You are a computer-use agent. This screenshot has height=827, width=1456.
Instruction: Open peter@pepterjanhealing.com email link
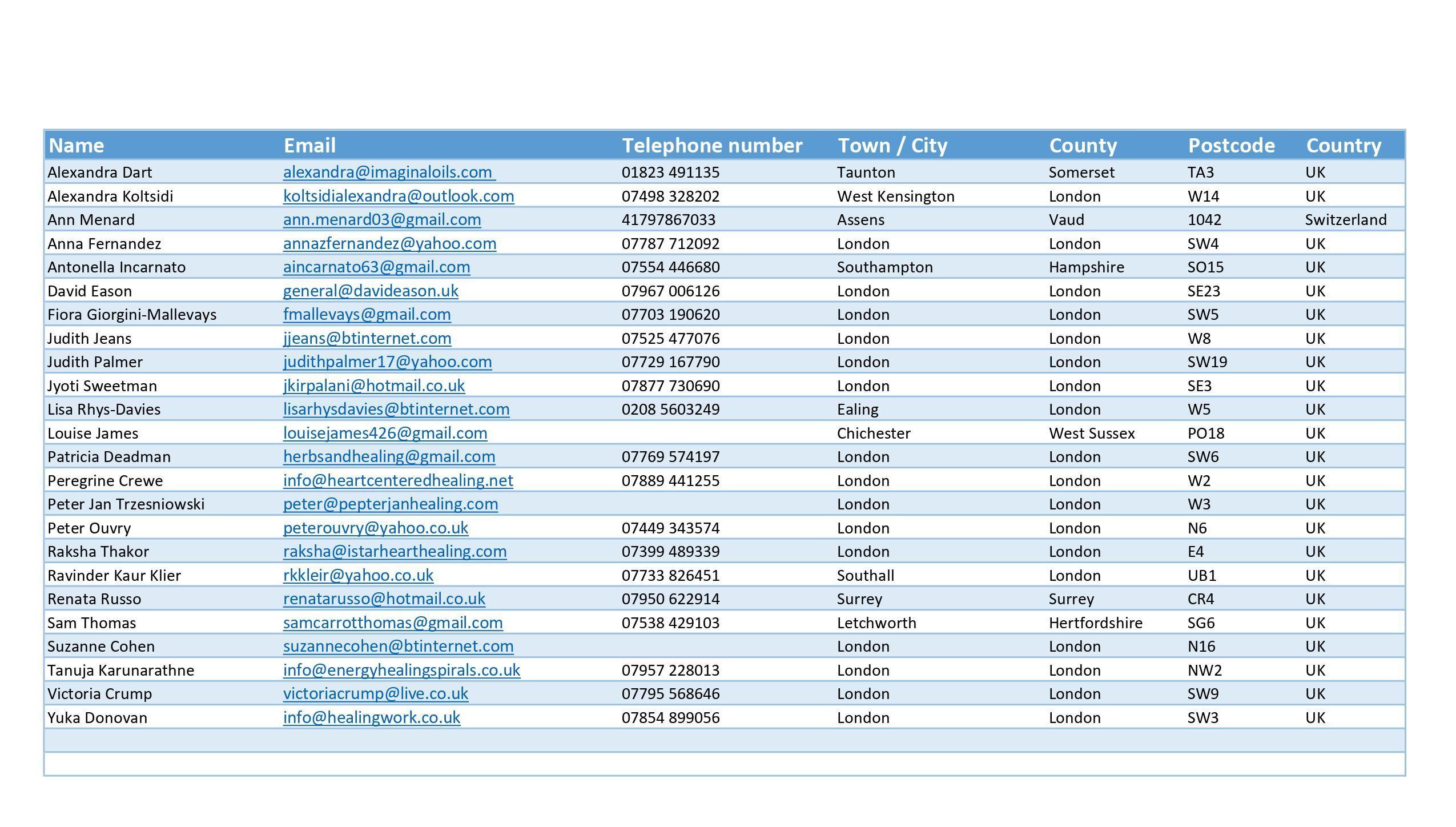[391, 504]
